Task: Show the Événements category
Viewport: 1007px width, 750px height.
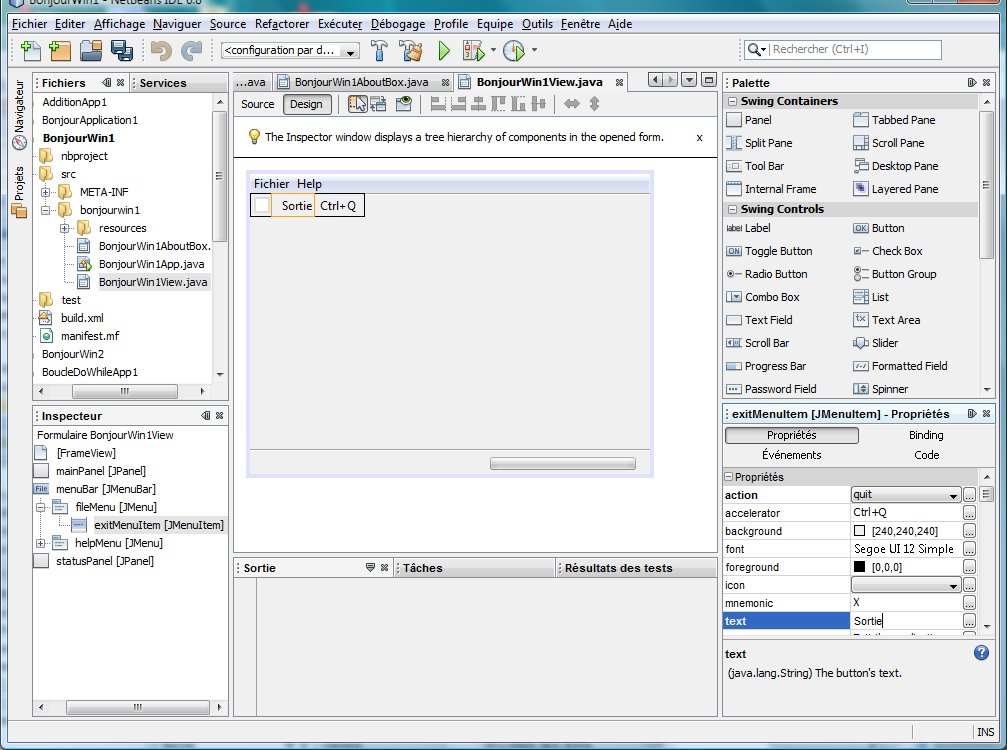Action: pyautogui.click(x=791, y=455)
